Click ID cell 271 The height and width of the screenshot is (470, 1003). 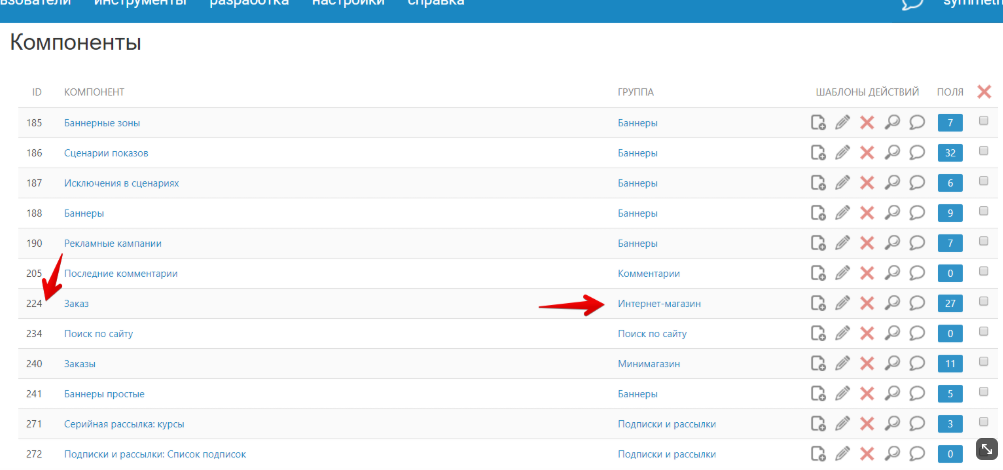pyautogui.click(x=35, y=424)
